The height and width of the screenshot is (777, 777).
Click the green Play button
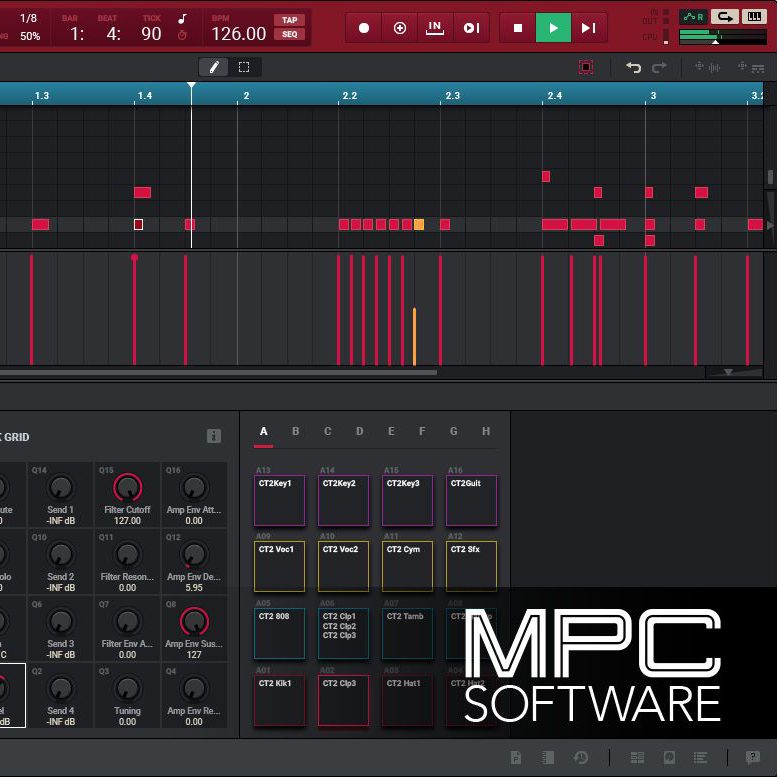[x=553, y=28]
